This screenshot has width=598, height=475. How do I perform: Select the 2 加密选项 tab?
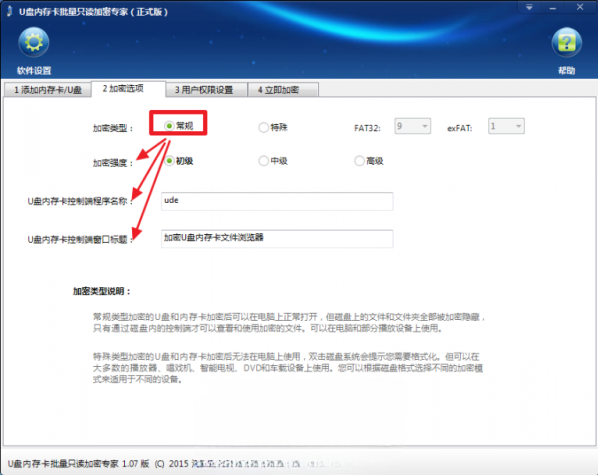point(129,89)
